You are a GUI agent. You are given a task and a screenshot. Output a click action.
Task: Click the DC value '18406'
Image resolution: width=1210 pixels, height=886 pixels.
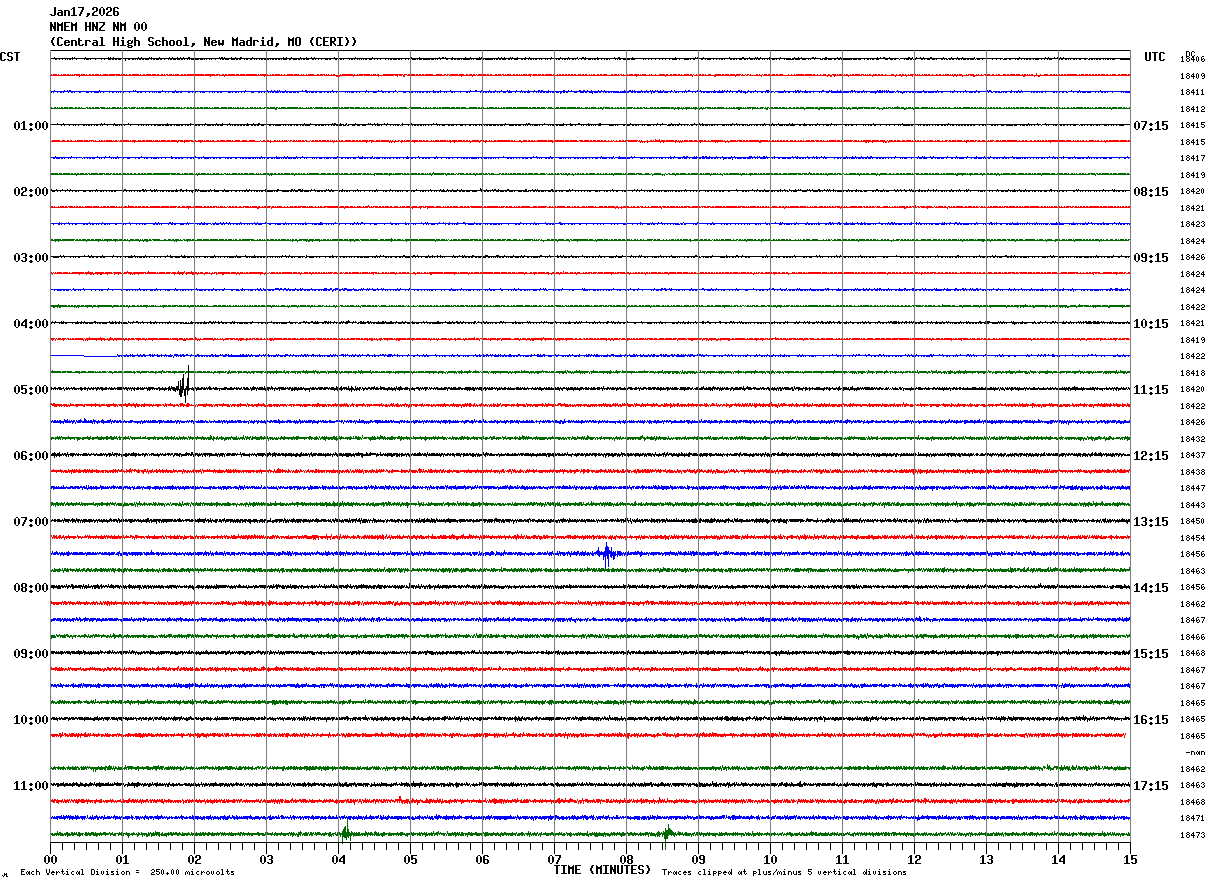pos(1192,60)
